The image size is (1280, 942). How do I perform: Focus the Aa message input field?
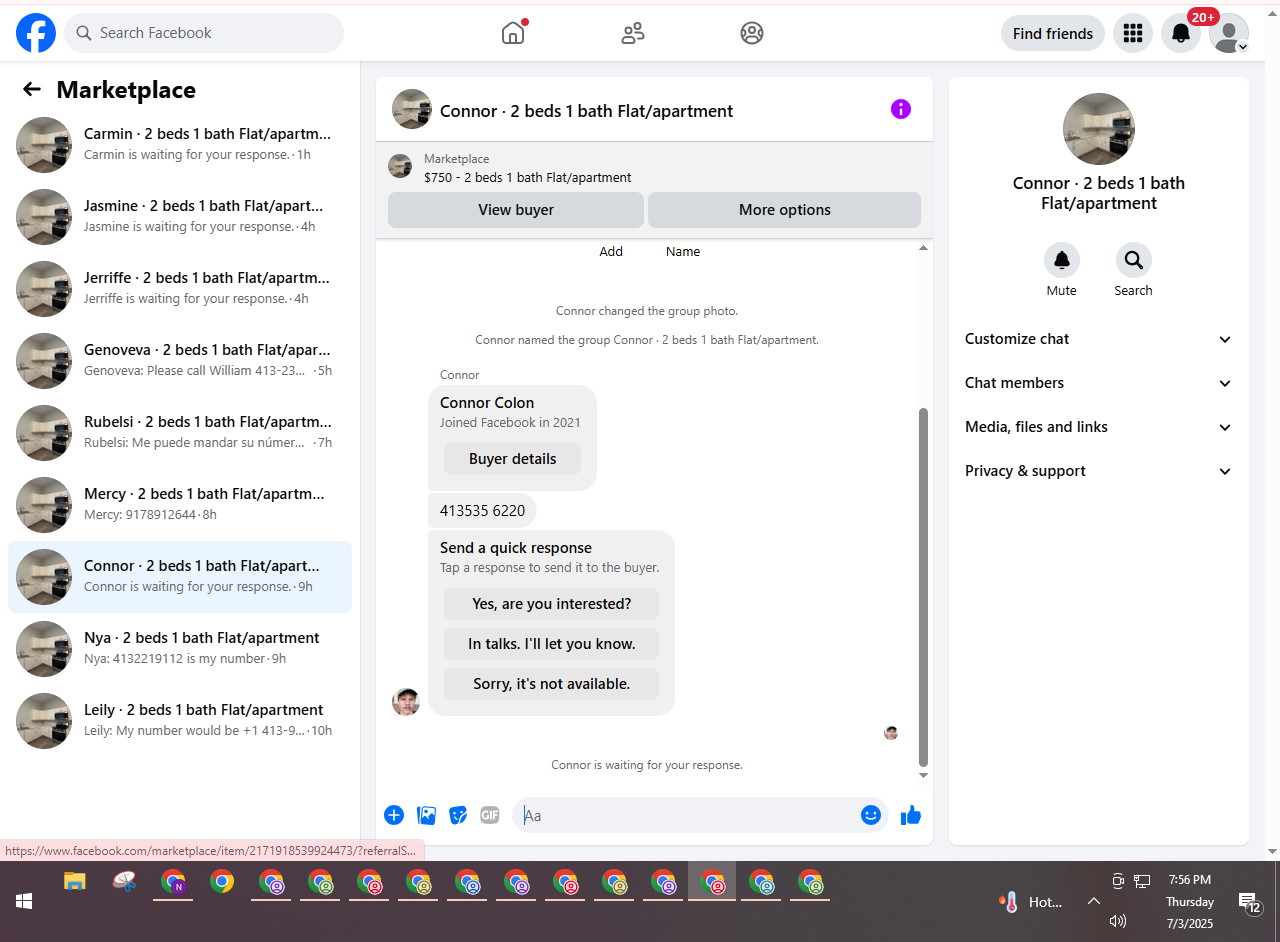click(690, 815)
